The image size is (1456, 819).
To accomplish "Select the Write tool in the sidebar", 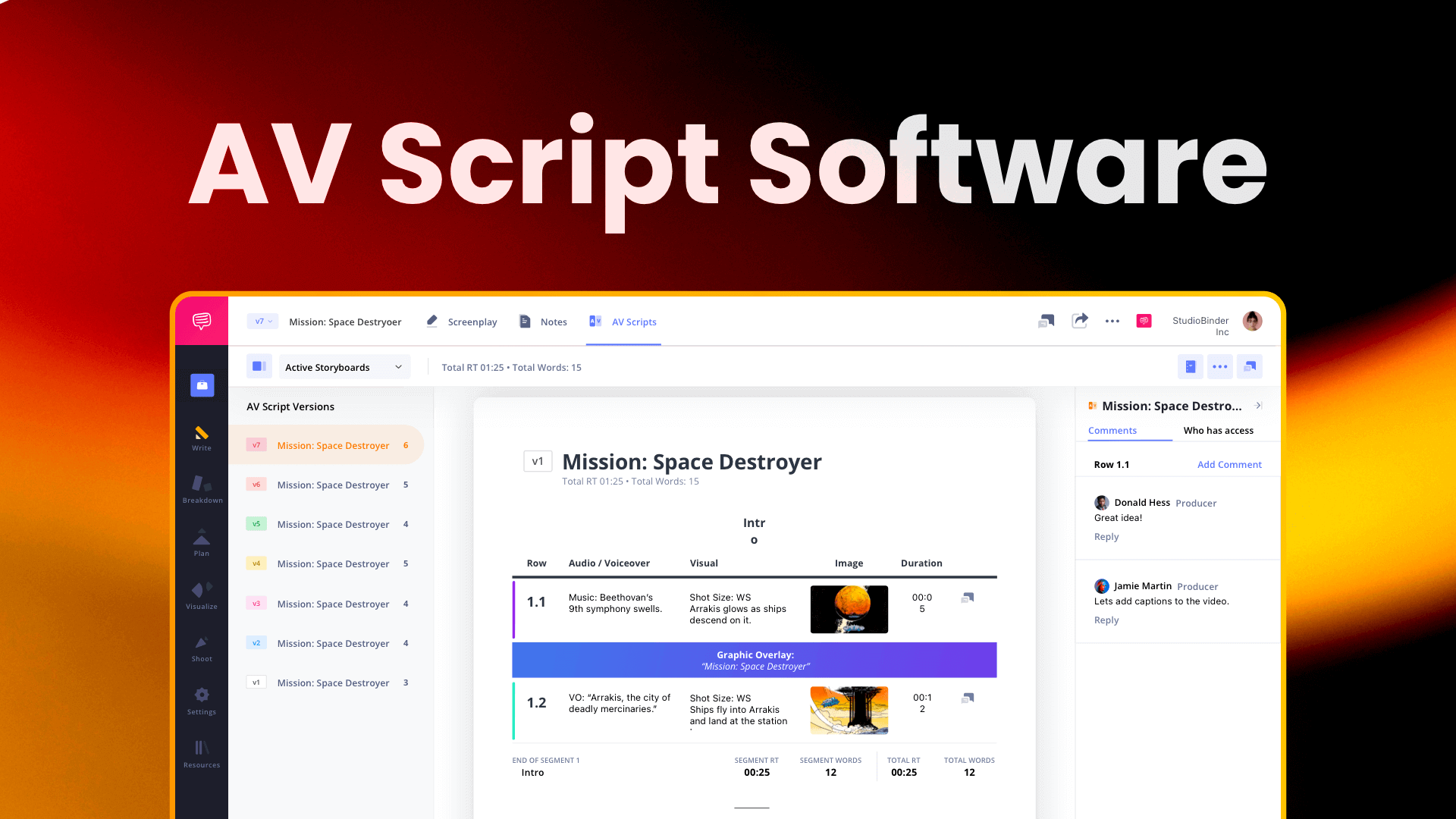I will pyautogui.click(x=201, y=438).
